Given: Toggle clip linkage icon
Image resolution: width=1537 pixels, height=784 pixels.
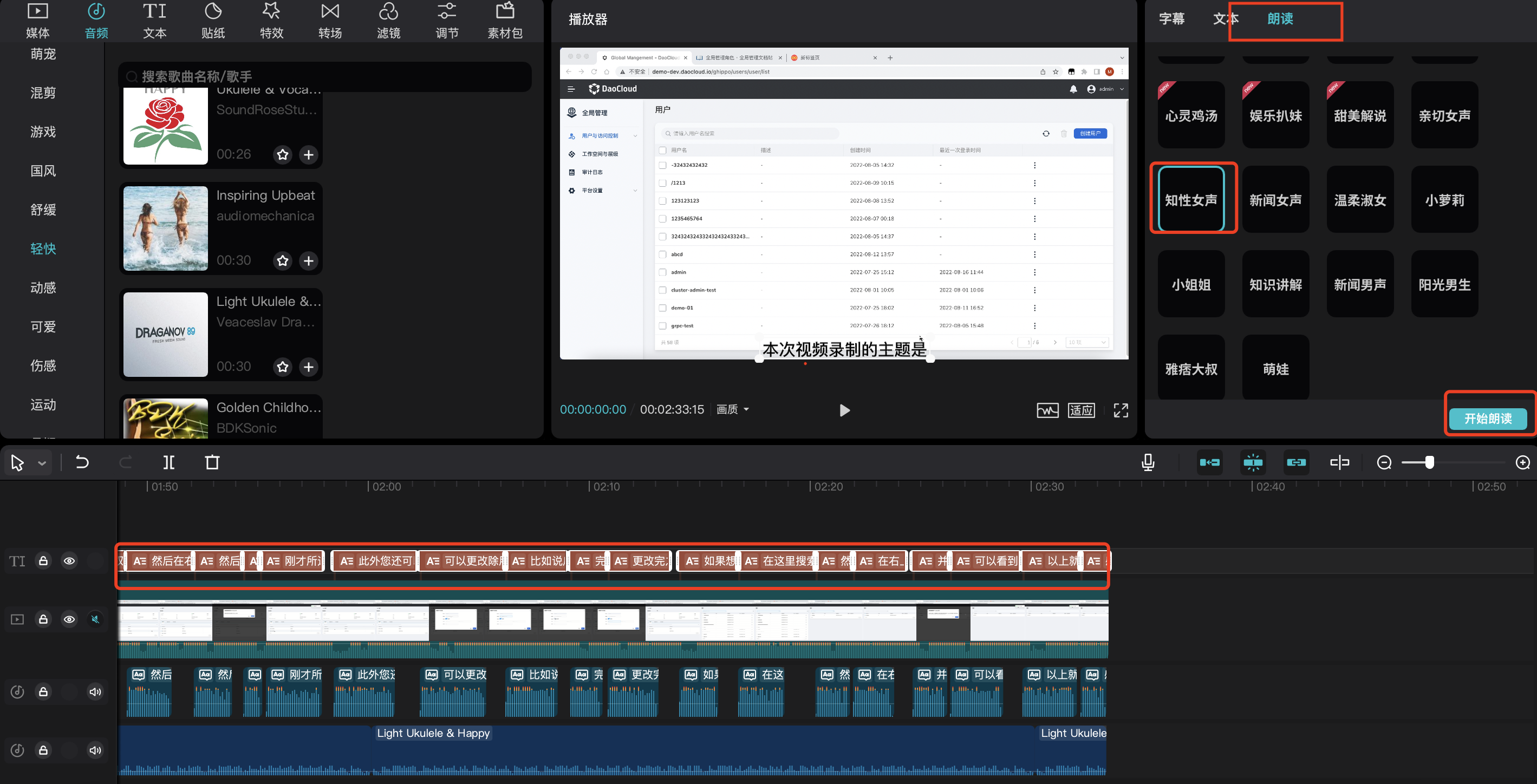Looking at the screenshot, I should [x=1296, y=462].
